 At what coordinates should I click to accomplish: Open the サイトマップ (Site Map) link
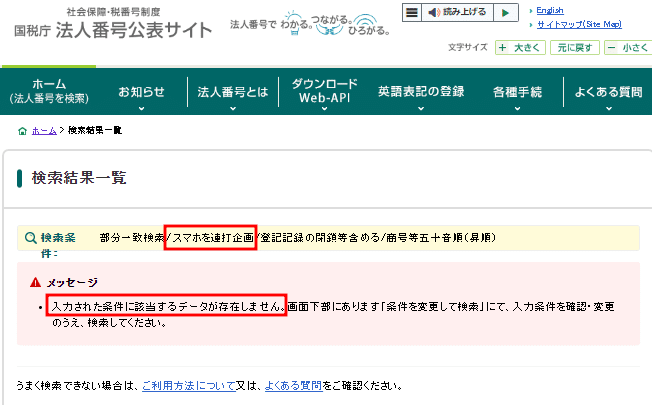[578, 23]
